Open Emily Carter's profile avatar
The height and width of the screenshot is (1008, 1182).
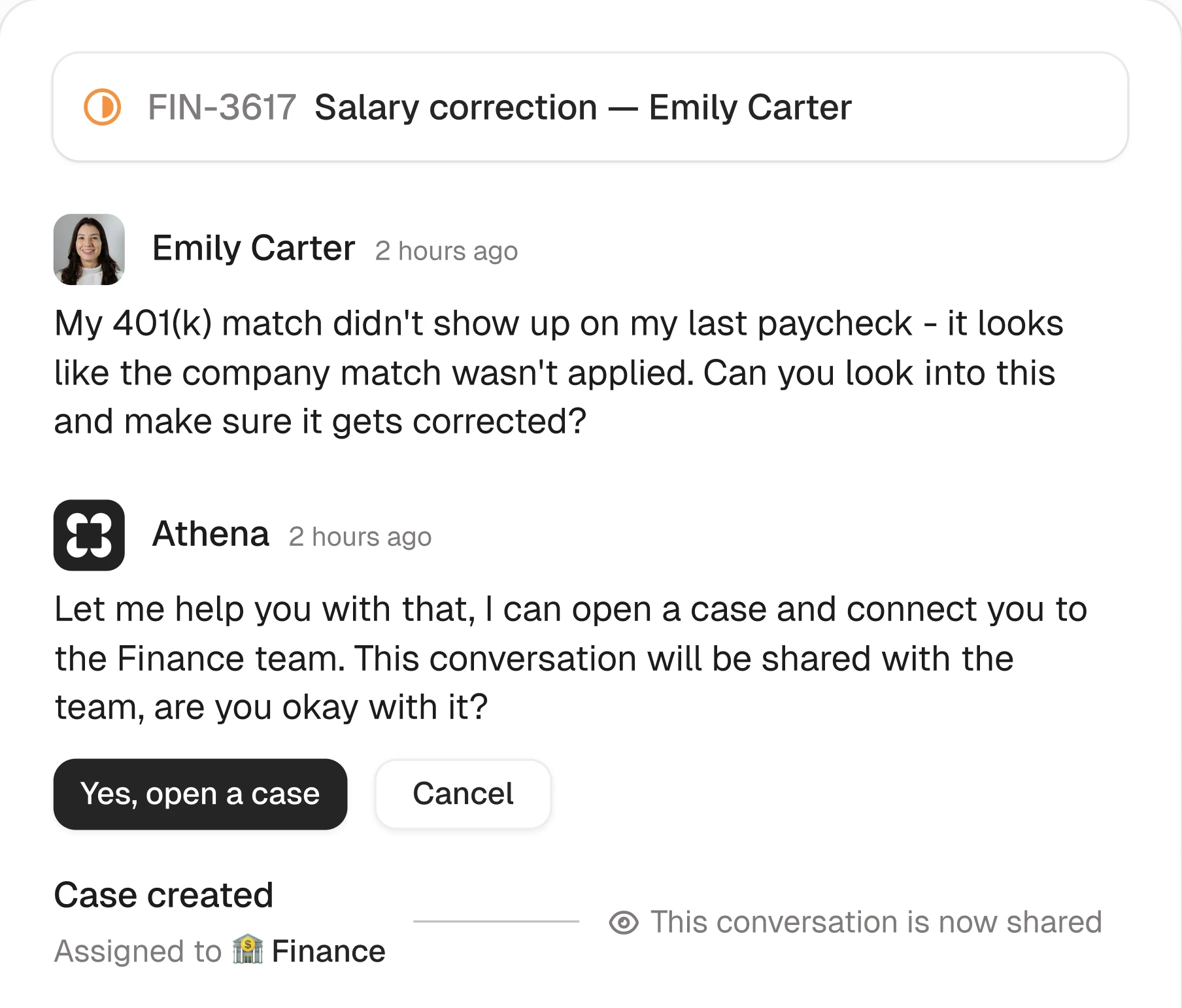pyautogui.click(x=89, y=250)
